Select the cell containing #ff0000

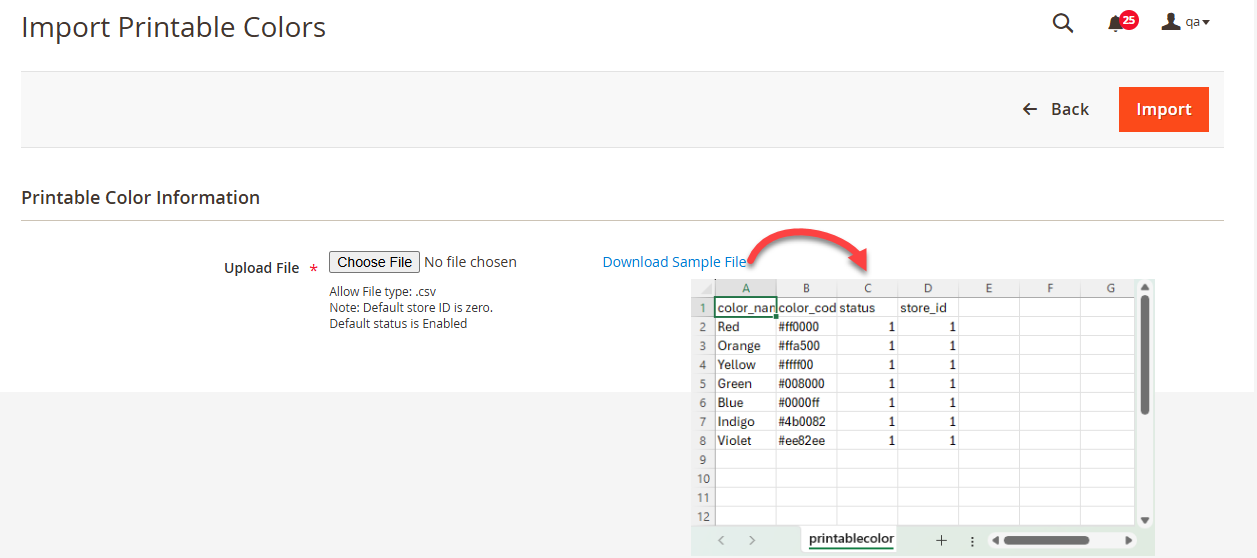point(806,327)
